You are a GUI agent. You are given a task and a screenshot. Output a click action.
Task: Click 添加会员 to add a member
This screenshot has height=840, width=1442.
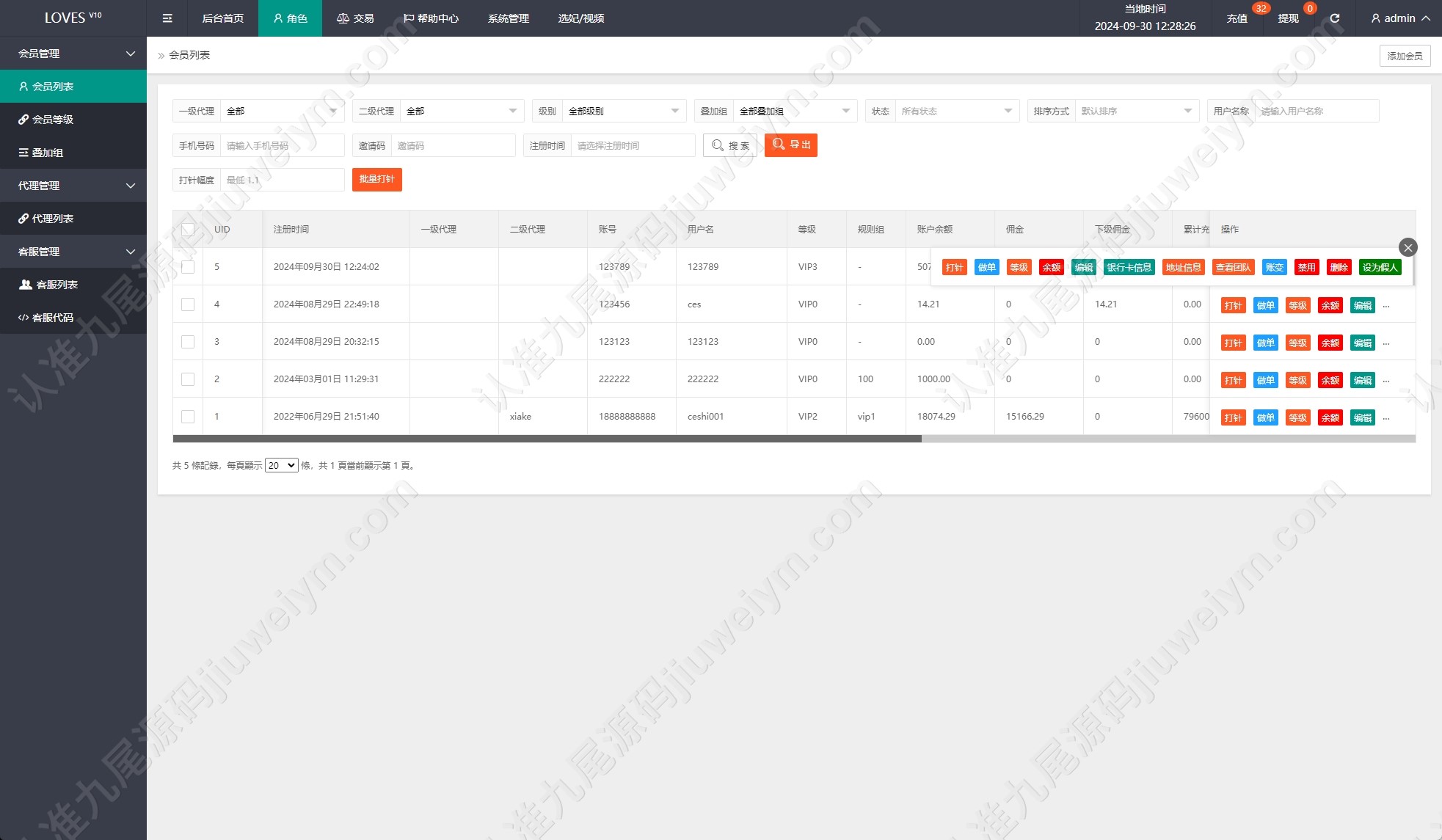[x=1405, y=56]
